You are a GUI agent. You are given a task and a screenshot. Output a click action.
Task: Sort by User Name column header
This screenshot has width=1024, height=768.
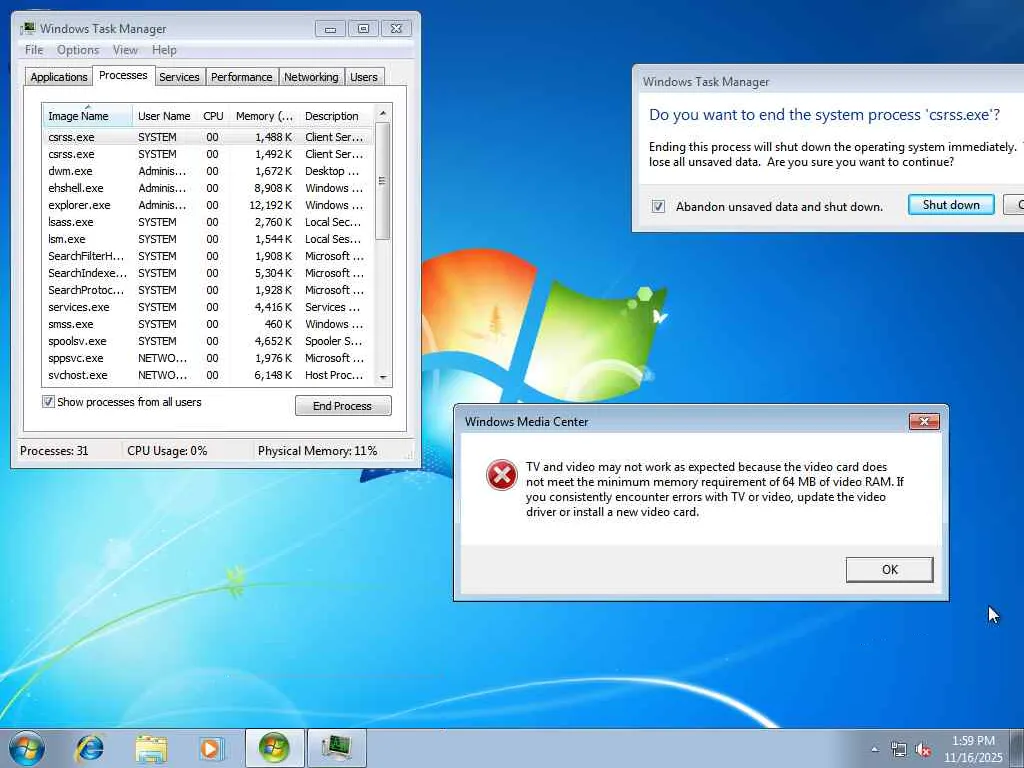(x=164, y=116)
